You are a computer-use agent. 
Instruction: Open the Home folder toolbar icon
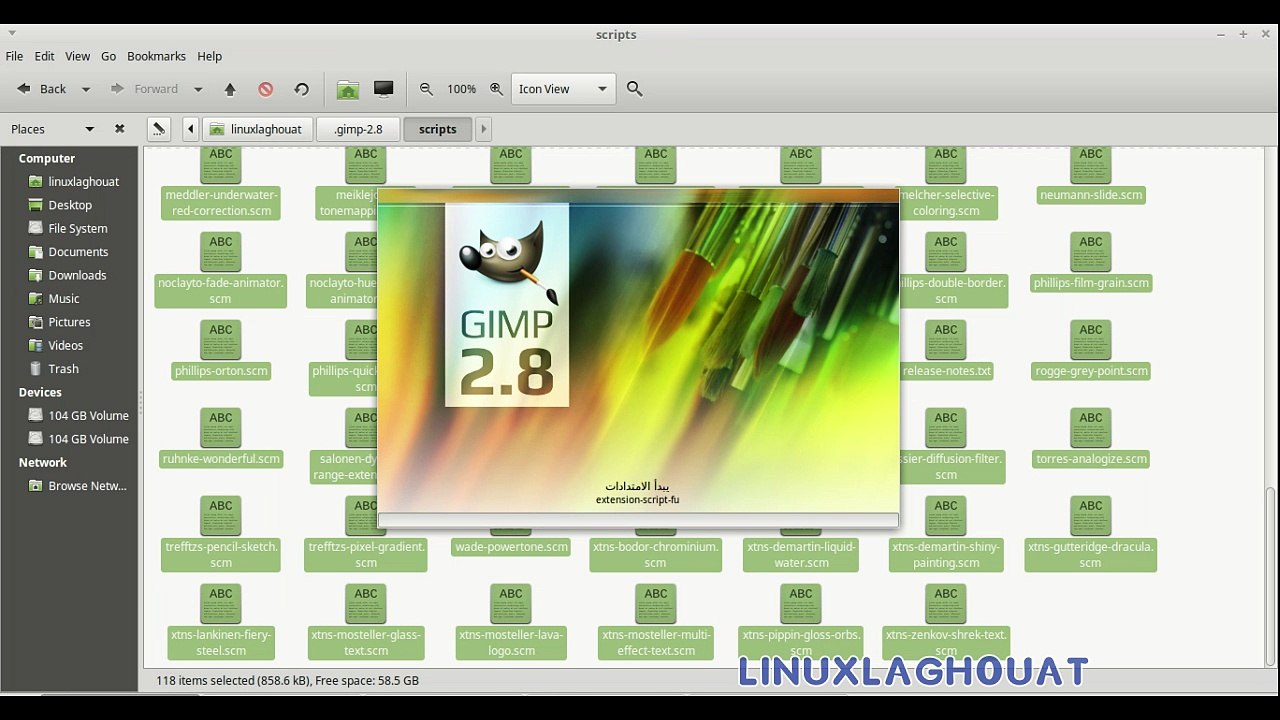[x=347, y=89]
